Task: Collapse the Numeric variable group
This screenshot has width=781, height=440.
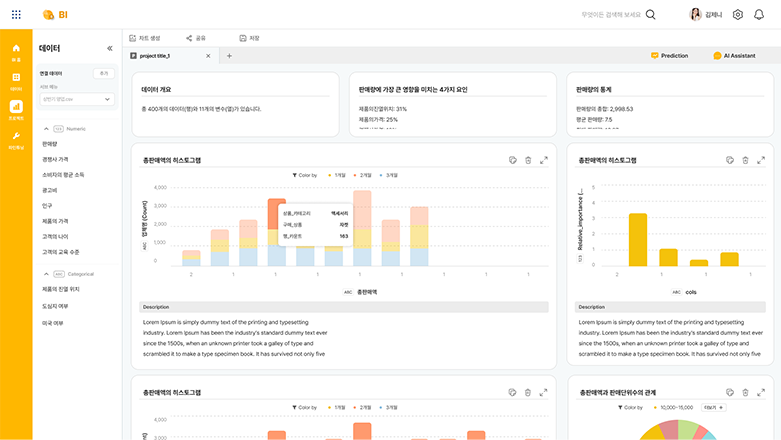Action: coord(46,129)
